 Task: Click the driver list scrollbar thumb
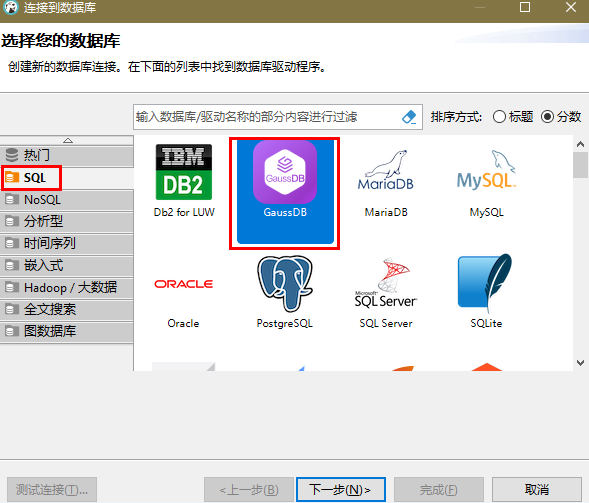pos(580,165)
